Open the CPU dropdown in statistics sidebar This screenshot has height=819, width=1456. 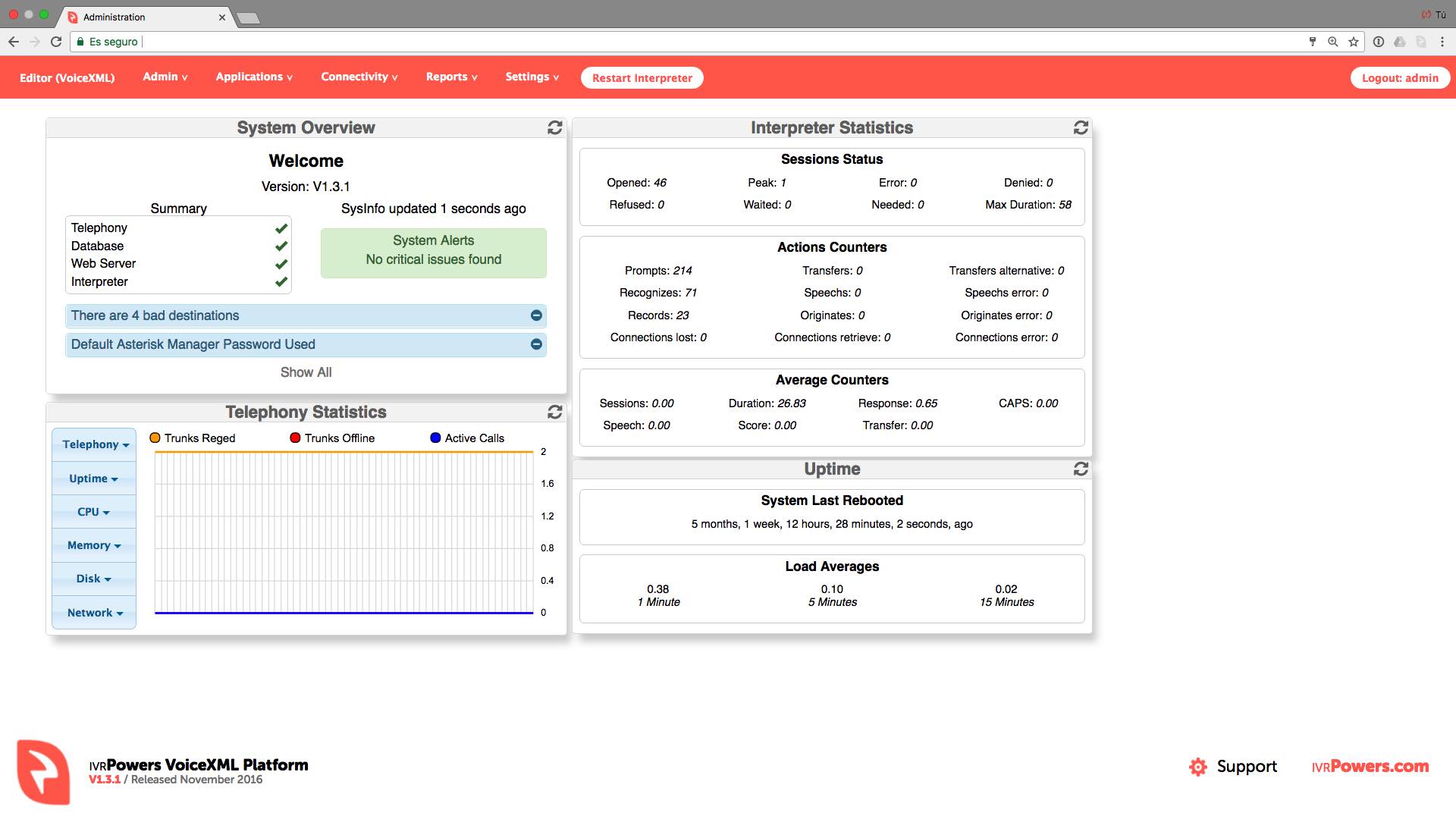[93, 512]
